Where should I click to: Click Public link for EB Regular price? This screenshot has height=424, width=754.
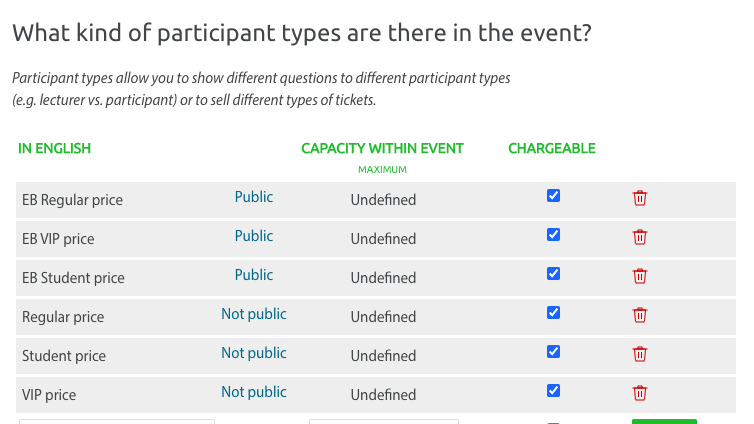[254, 197]
